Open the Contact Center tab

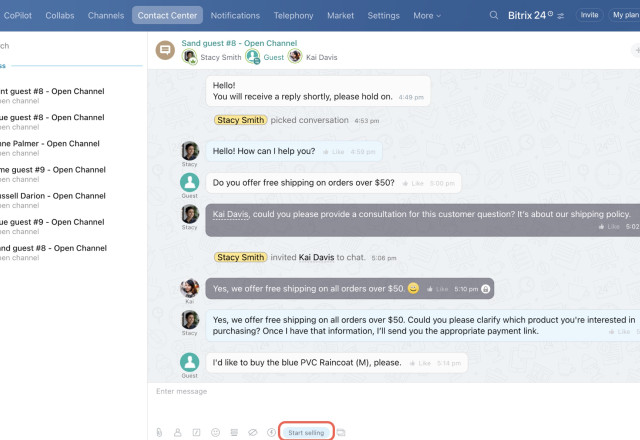point(168,16)
